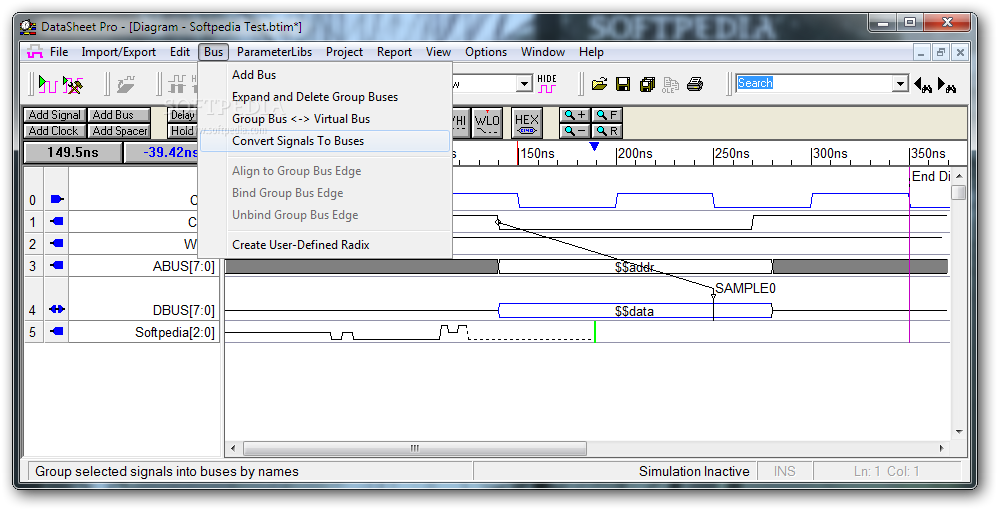Viewport: 998px width, 510px height.
Task: Open the File menu
Action: [59, 52]
